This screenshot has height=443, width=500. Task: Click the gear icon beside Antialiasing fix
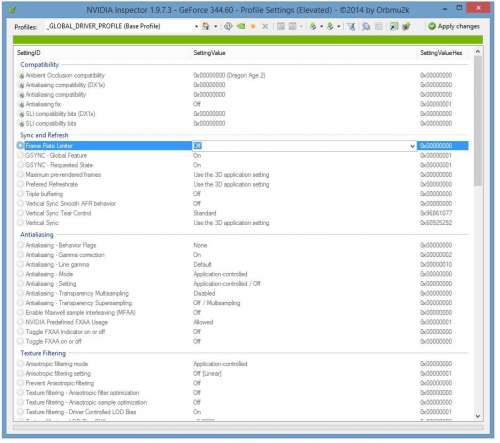[x=22, y=104]
